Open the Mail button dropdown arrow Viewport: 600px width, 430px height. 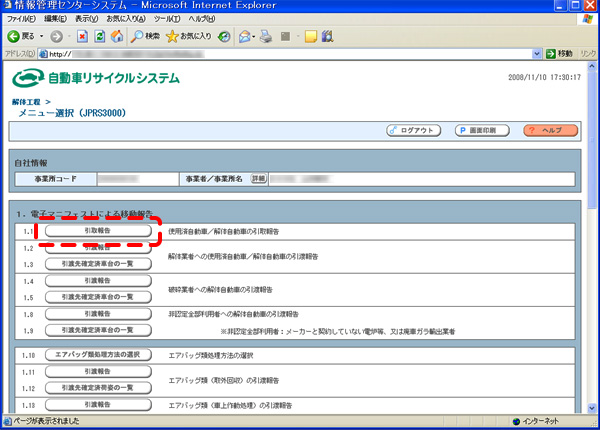click(254, 36)
